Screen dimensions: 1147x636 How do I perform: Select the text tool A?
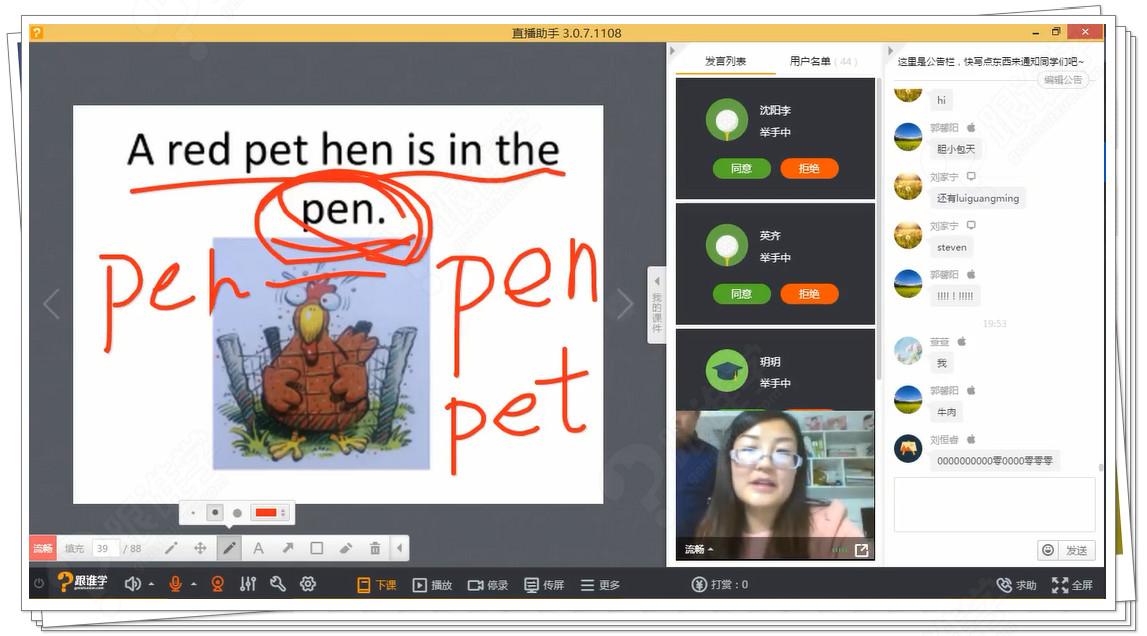click(x=258, y=548)
